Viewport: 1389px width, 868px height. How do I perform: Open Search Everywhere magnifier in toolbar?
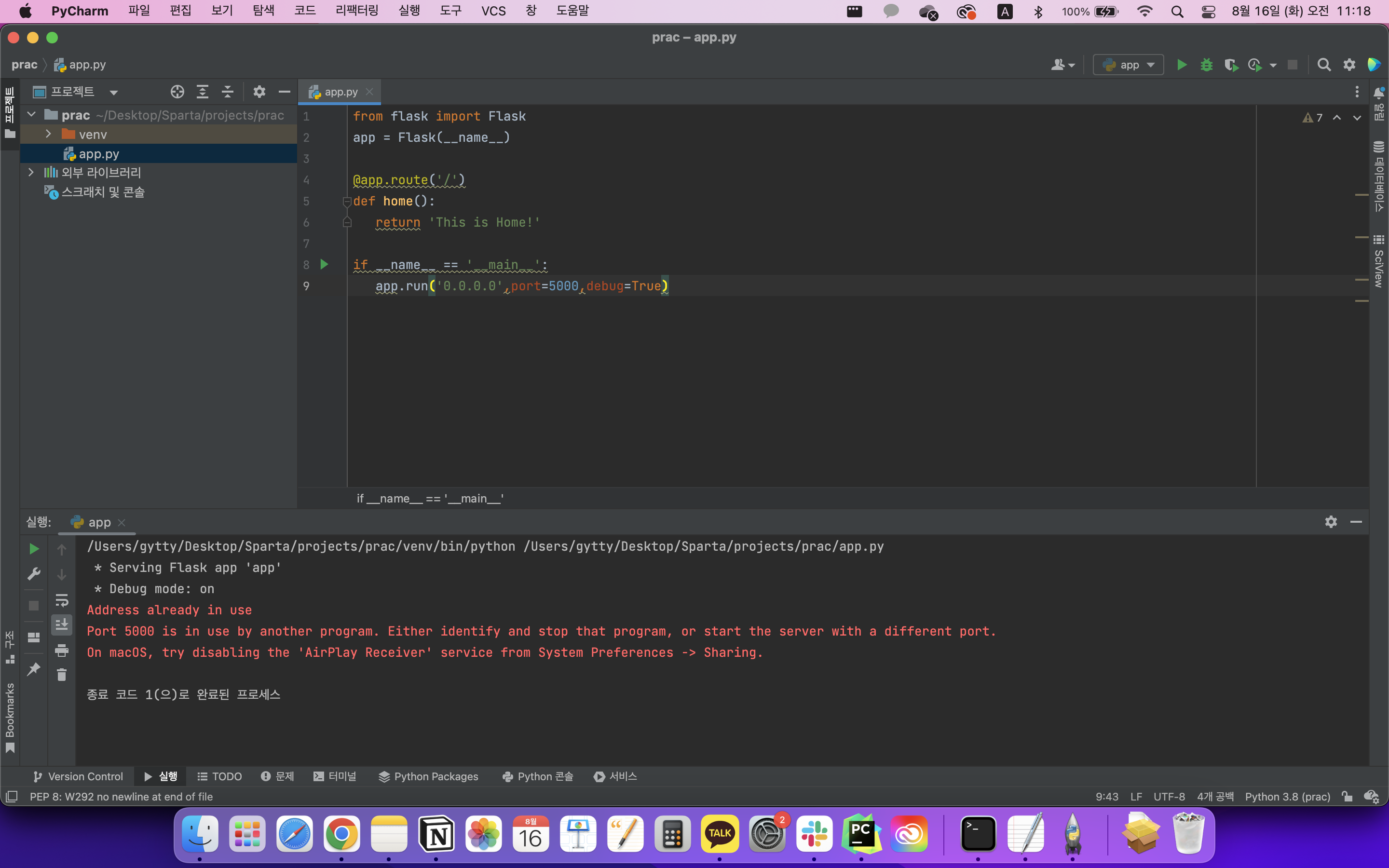pos(1323,65)
